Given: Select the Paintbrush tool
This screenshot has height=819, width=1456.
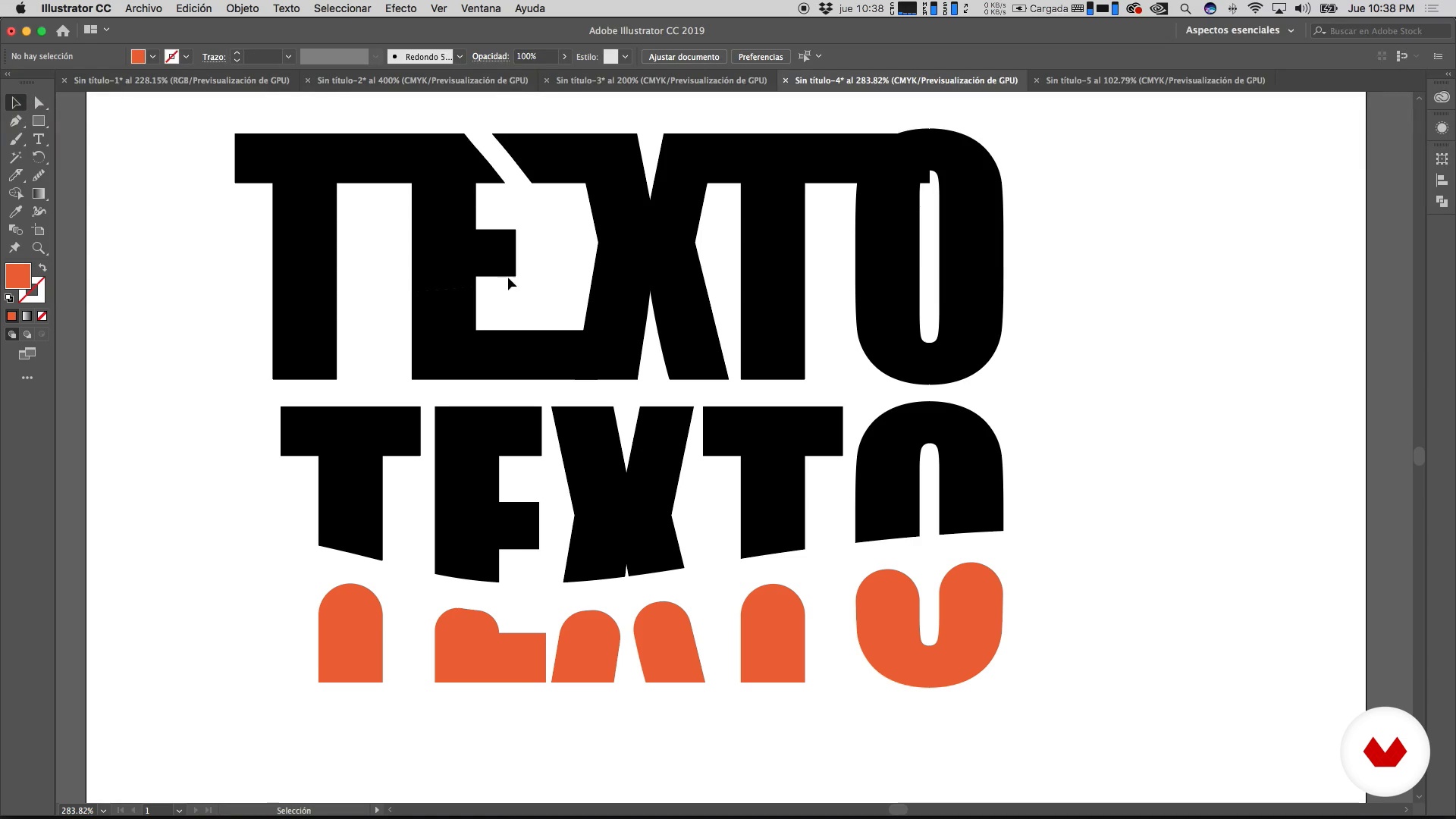Looking at the screenshot, I should [15, 140].
